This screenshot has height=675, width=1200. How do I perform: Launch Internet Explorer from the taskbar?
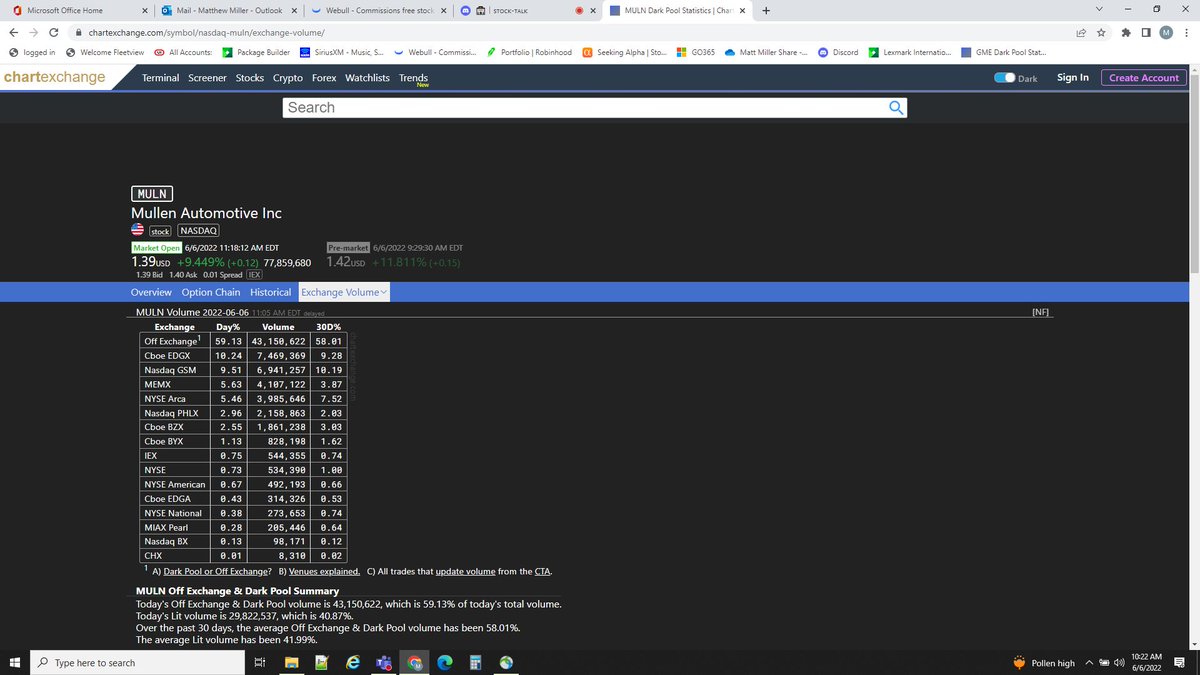pos(352,662)
